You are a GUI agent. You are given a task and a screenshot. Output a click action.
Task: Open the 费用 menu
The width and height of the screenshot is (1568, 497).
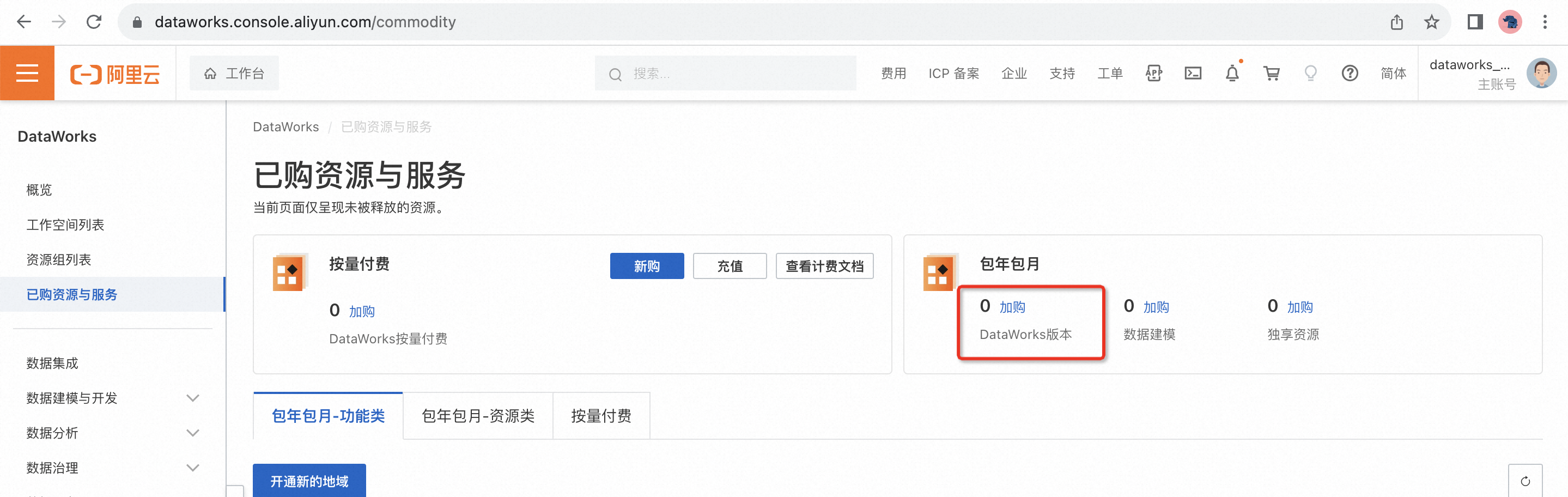point(894,74)
